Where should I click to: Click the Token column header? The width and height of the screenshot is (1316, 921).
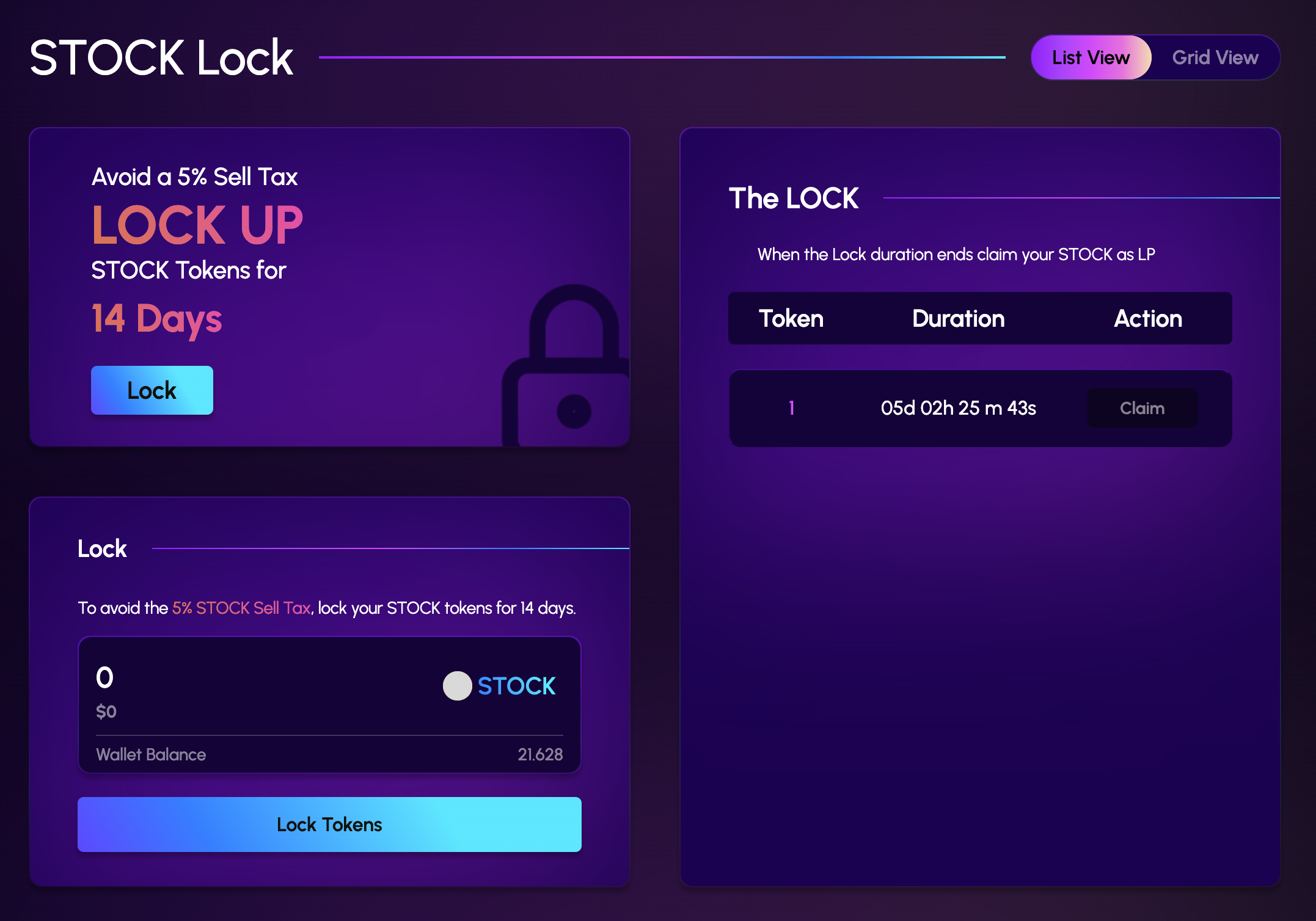(791, 318)
